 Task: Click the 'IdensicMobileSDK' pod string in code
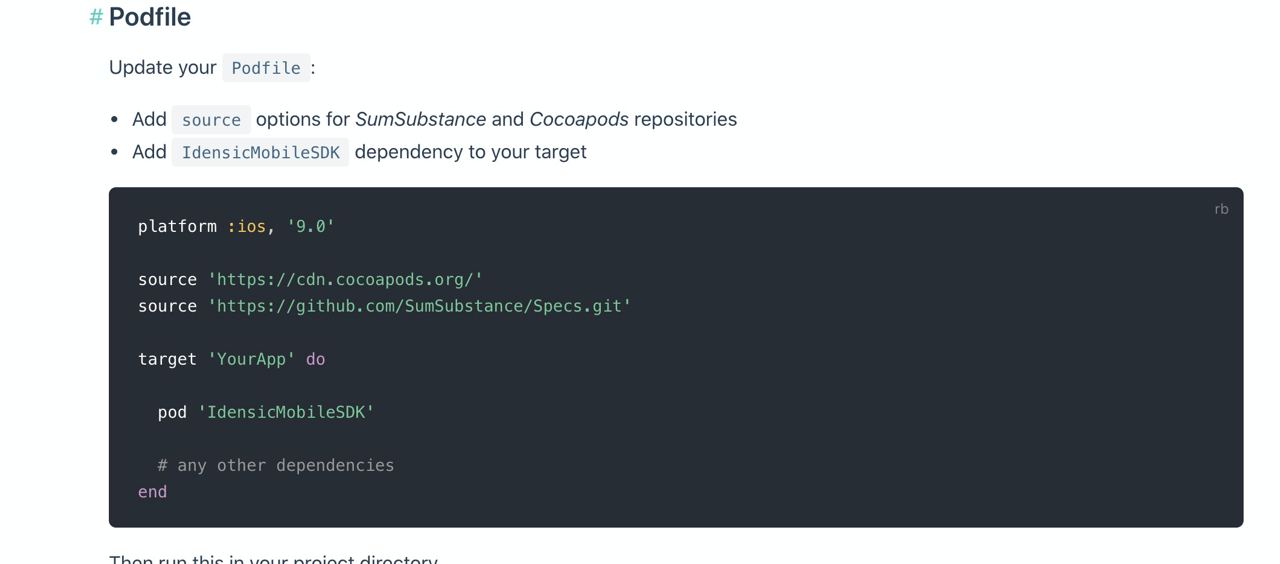[x=286, y=412]
